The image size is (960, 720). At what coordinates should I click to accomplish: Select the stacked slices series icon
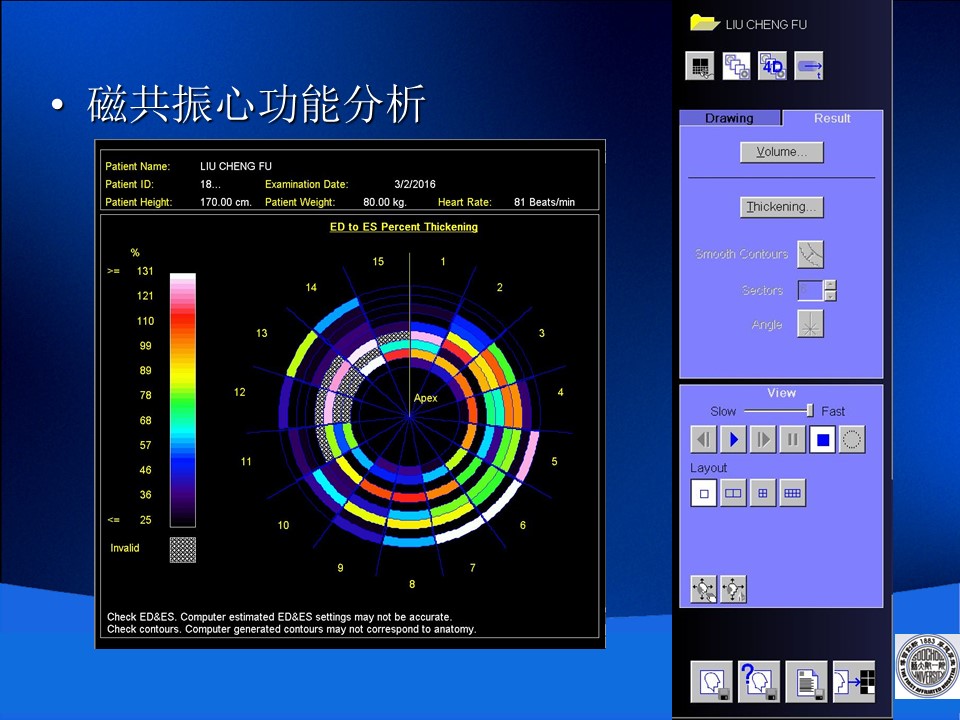[x=736, y=66]
